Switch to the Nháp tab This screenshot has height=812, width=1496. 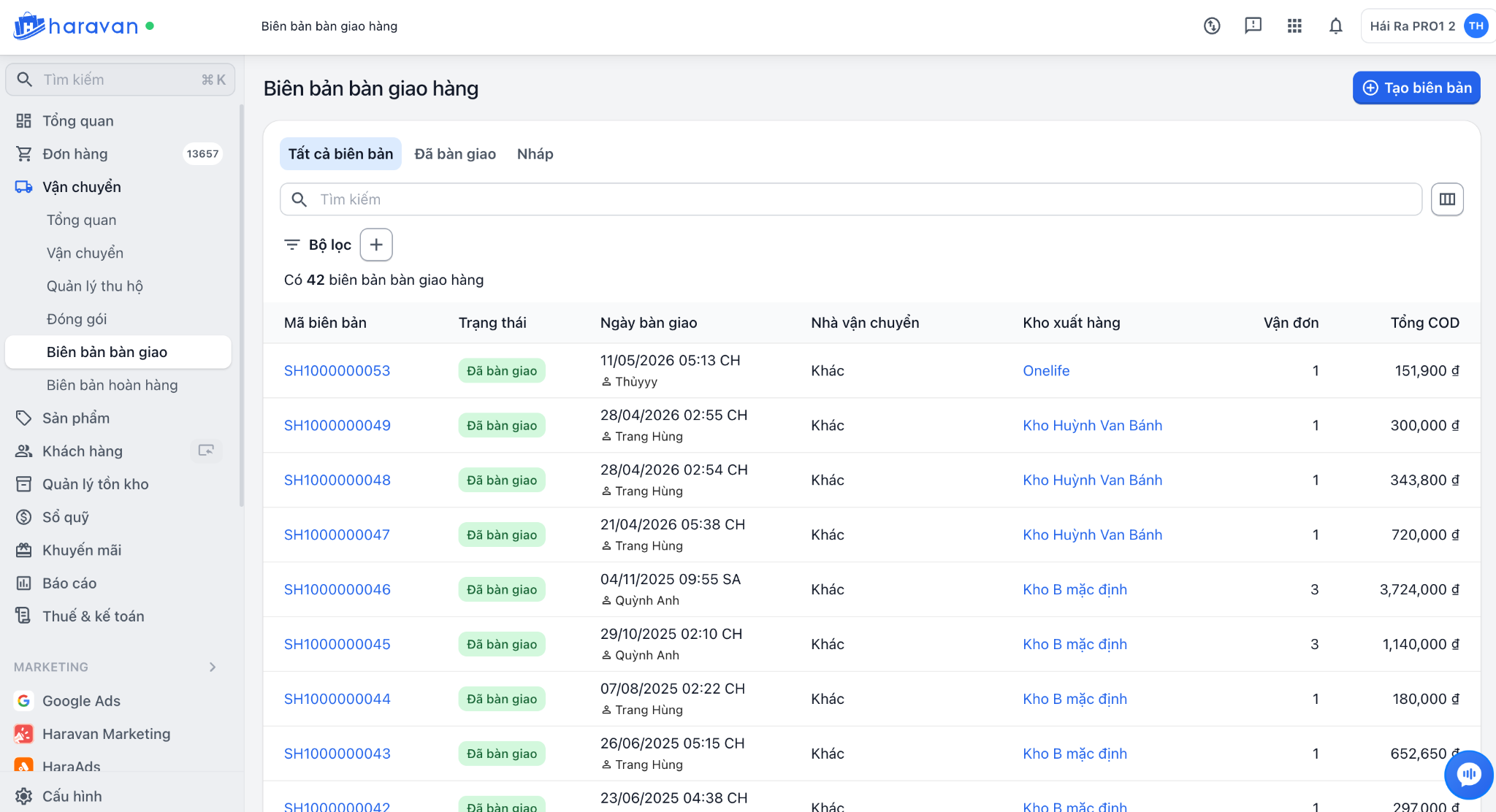[x=535, y=154]
